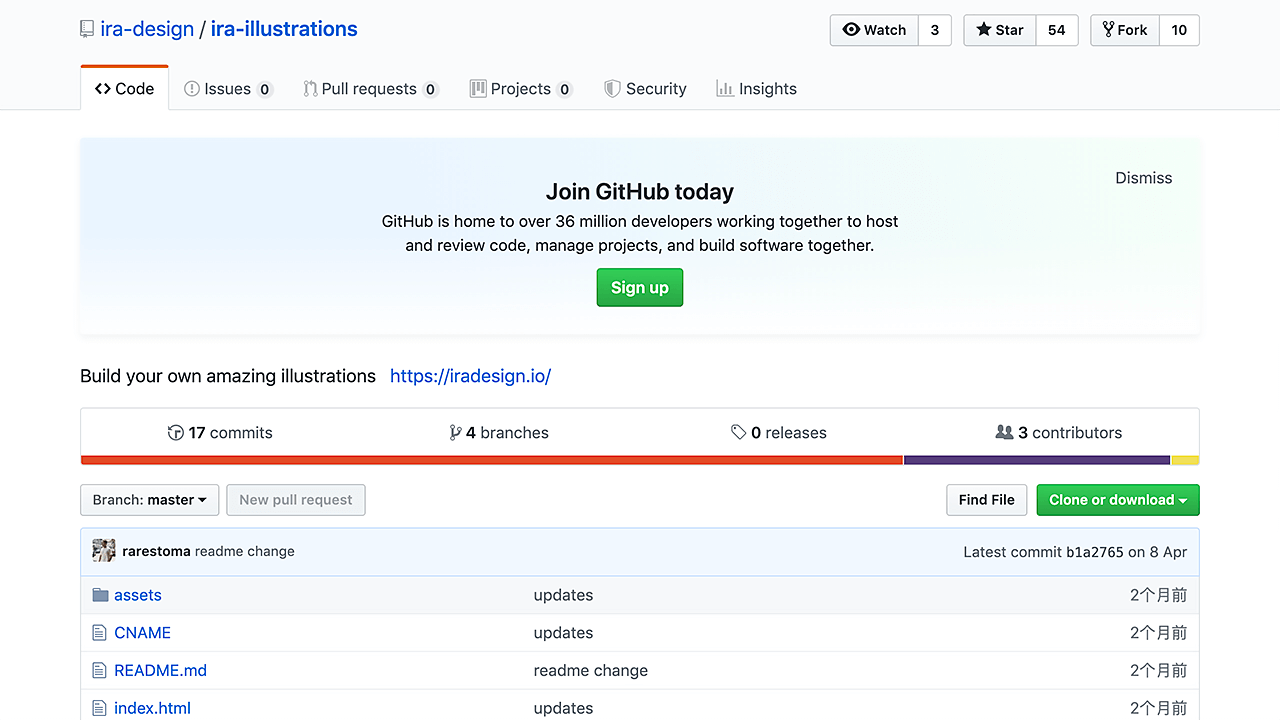Open the iradesign.io website link

coord(470,376)
